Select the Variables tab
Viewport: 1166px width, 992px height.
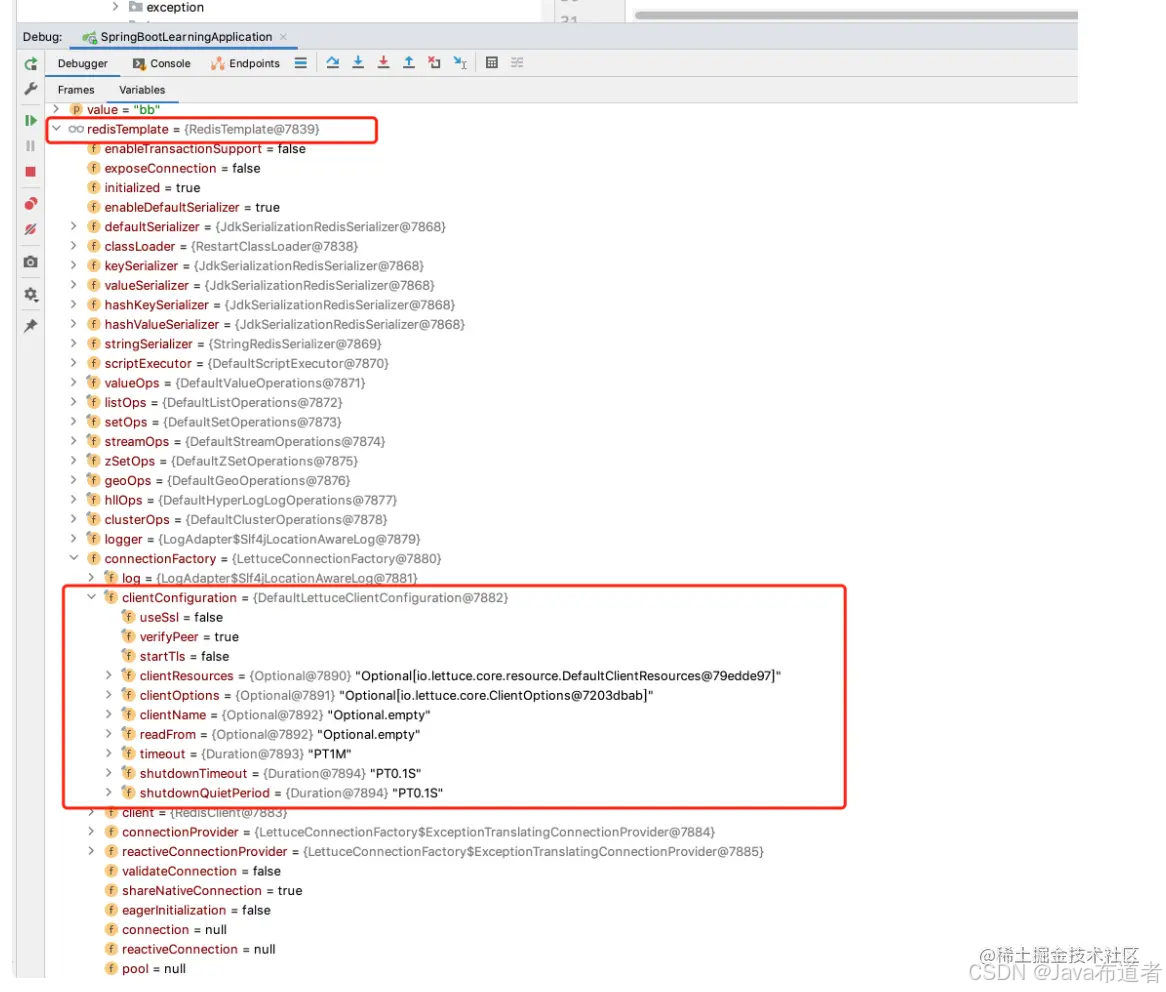click(x=142, y=90)
